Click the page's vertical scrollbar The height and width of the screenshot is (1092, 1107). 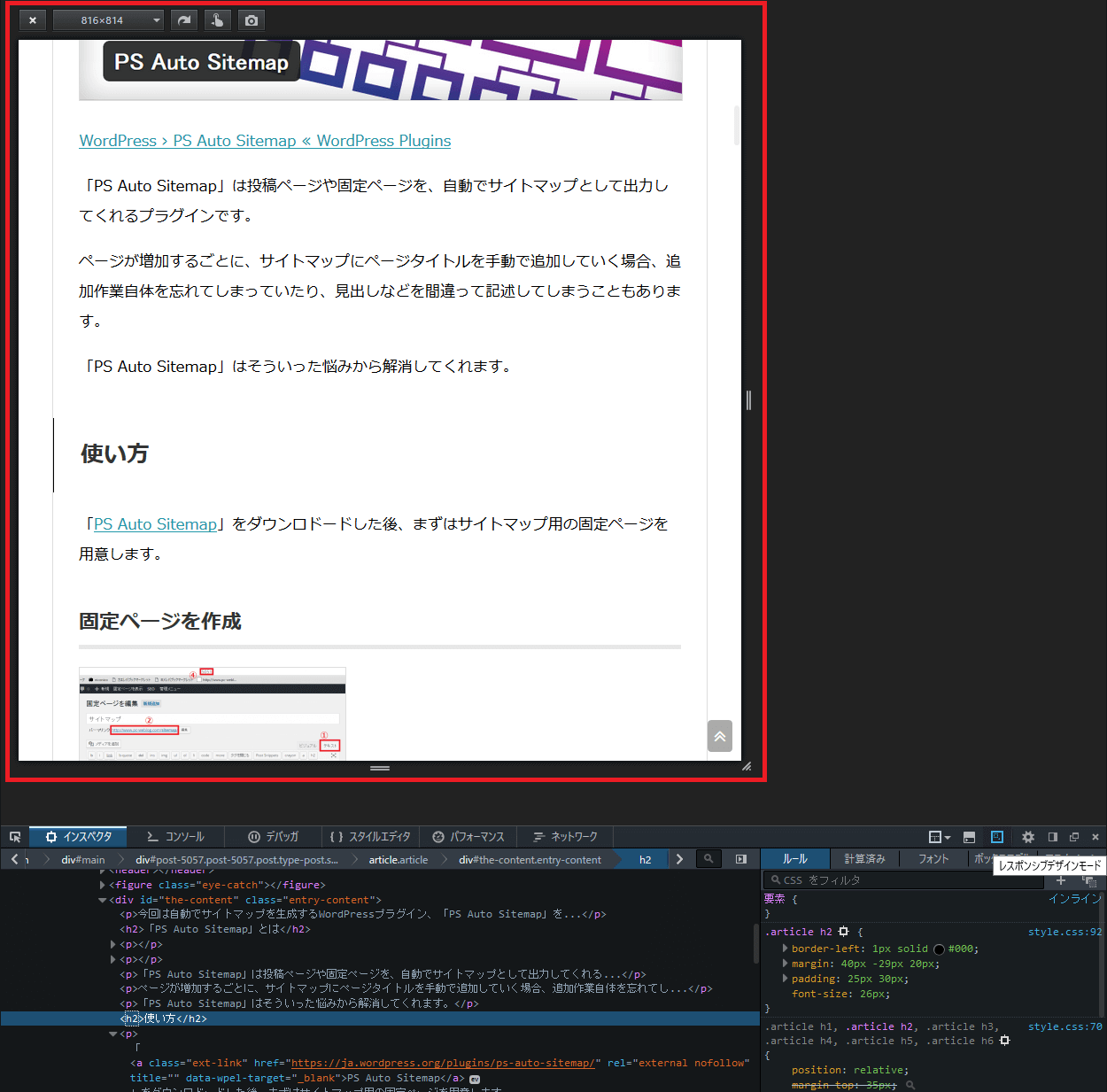(x=736, y=125)
